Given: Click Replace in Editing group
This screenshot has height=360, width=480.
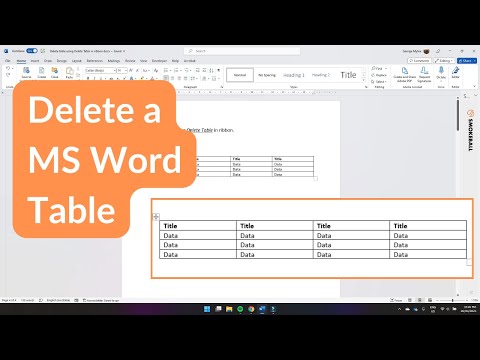Looking at the screenshot, I should (379, 75).
